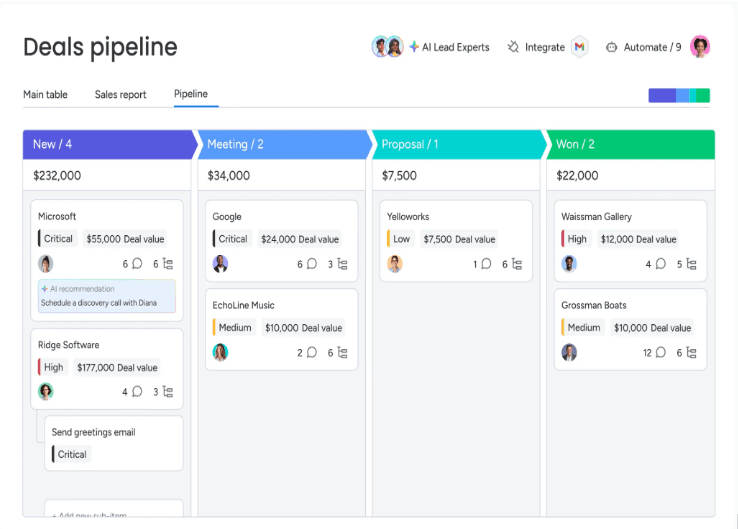Open comments icon on Microsoft card

pyautogui.click(x=137, y=264)
